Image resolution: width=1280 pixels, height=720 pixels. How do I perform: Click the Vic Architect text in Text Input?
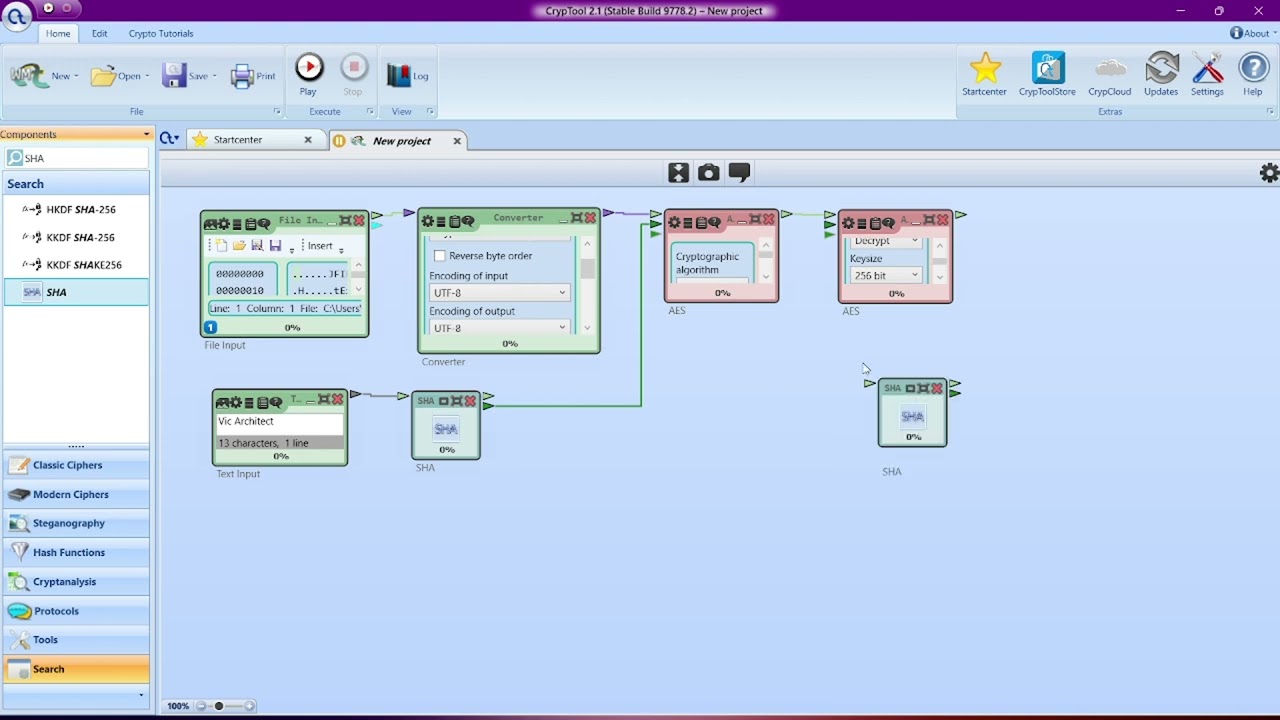[246, 421]
